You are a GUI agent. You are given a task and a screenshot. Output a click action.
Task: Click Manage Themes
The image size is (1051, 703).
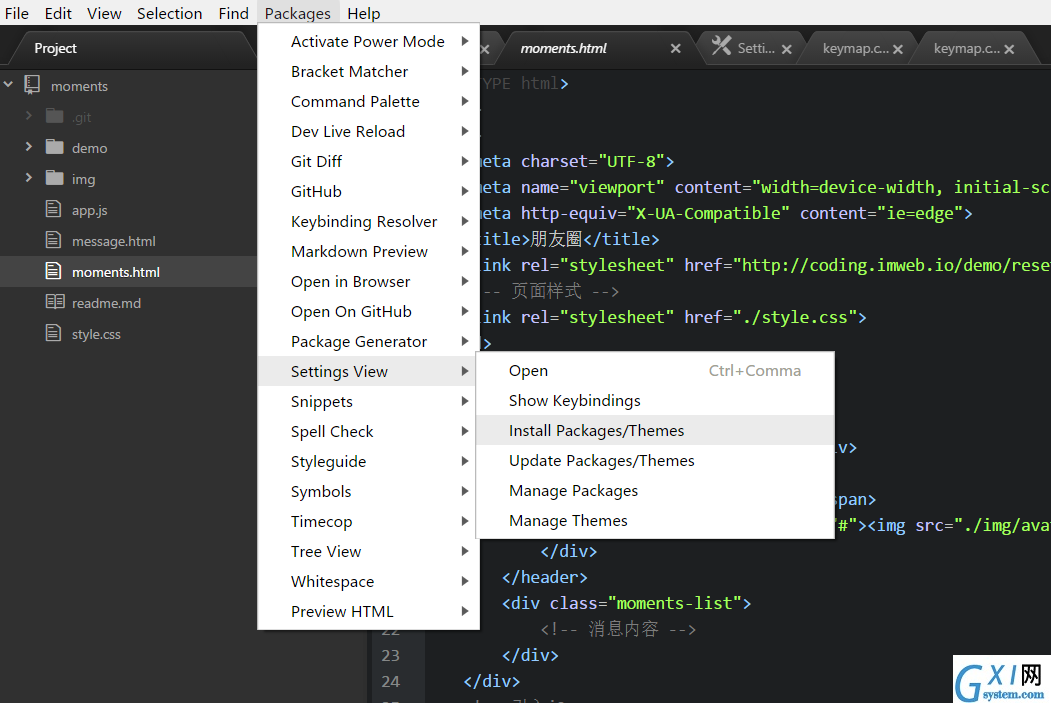pyautogui.click(x=655, y=521)
